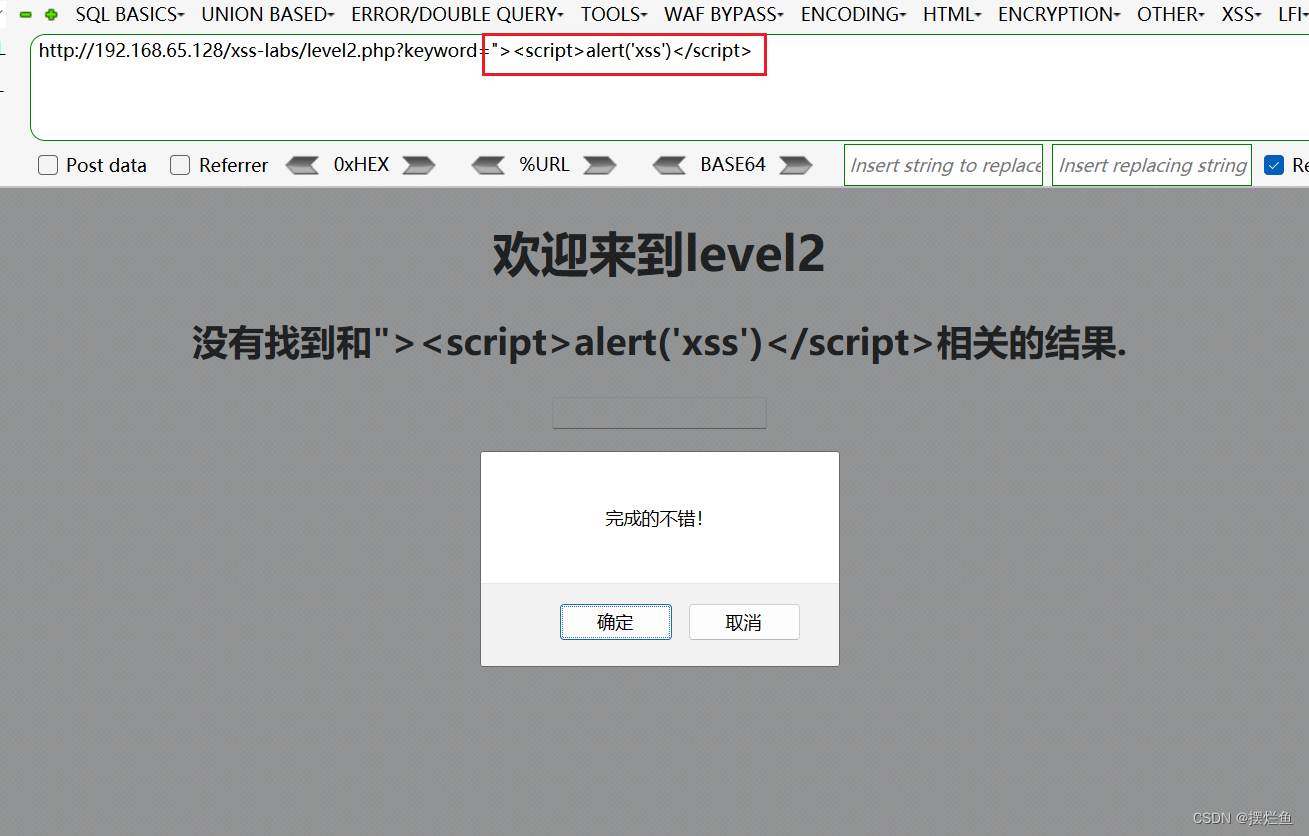Screen dimensions: 1309x836
Task: Open the WAF BYPASS dropdown menu
Action: (724, 14)
